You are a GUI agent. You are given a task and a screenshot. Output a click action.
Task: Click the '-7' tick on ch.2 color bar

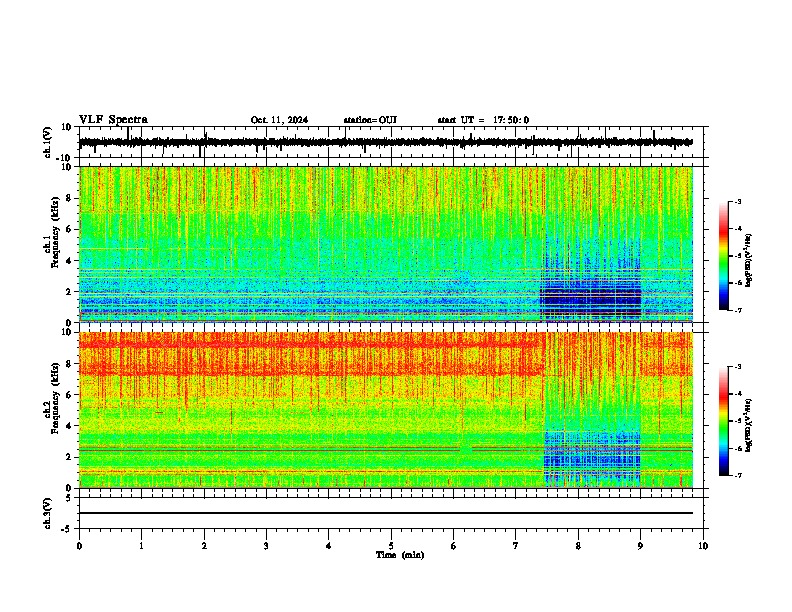pos(737,475)
